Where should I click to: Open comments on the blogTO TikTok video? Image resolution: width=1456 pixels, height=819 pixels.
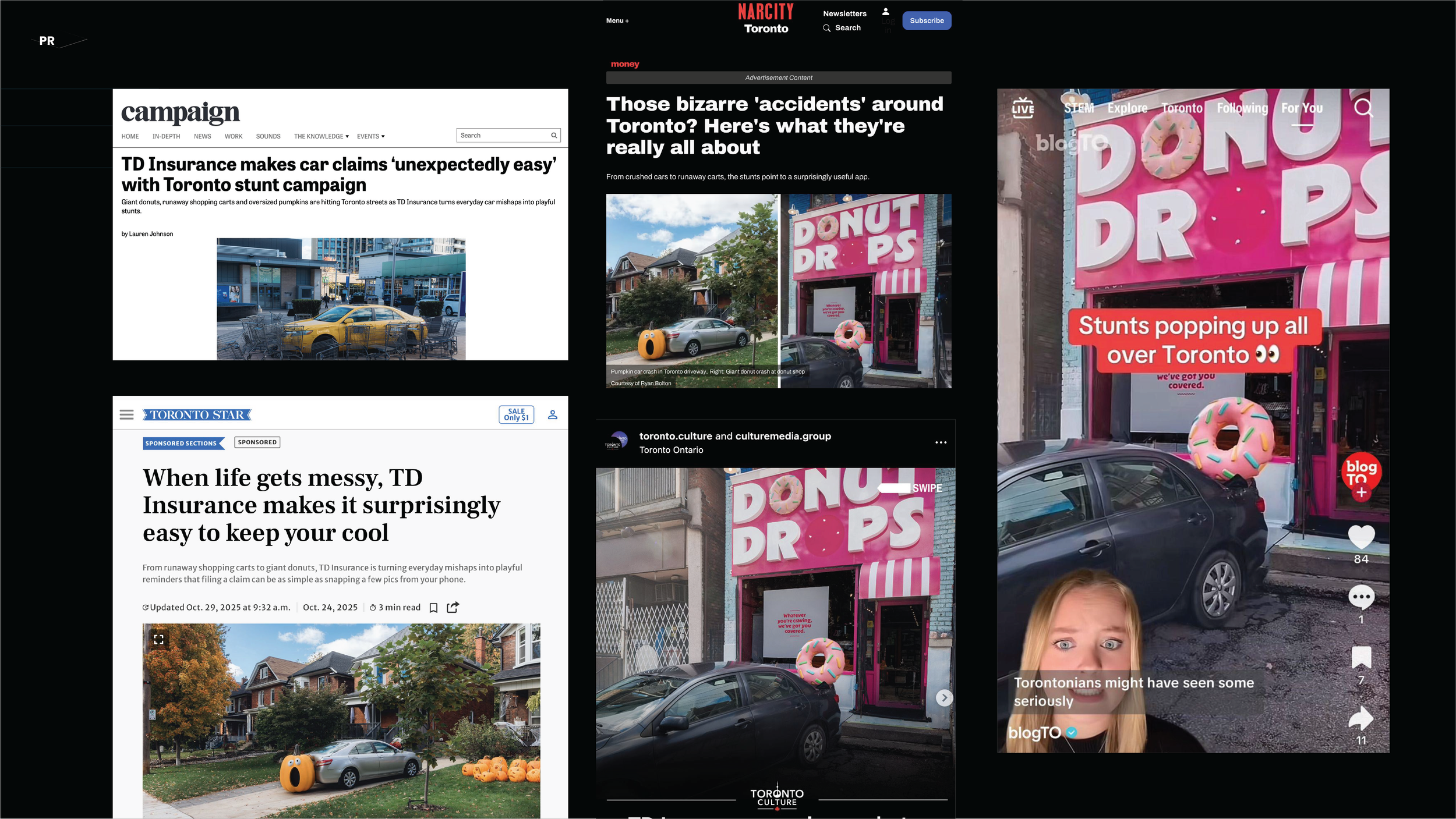coord(1361,597)
